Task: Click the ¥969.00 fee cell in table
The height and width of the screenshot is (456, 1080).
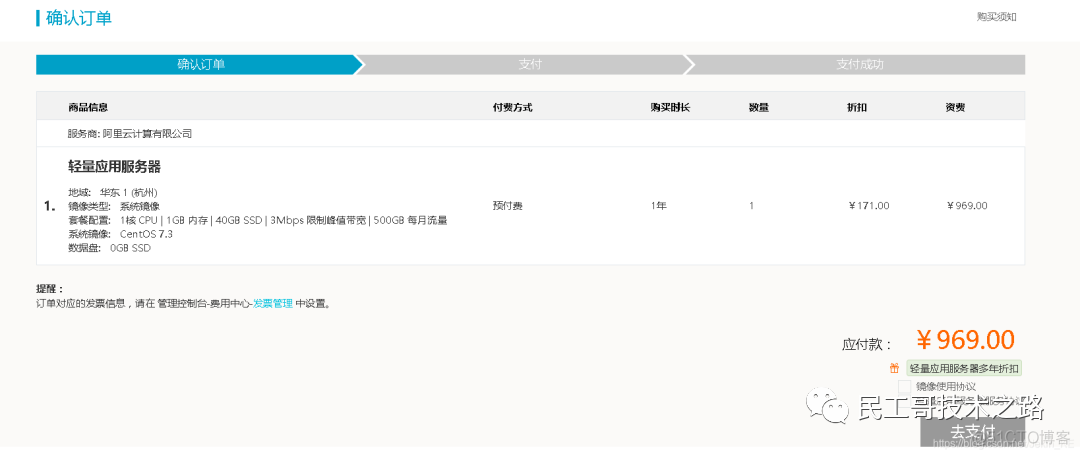Action: tap(967, 206)
